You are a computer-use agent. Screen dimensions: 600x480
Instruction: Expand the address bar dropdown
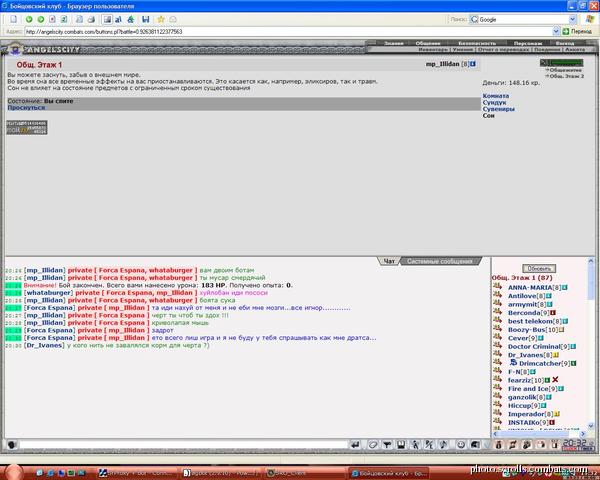(556, 31)
